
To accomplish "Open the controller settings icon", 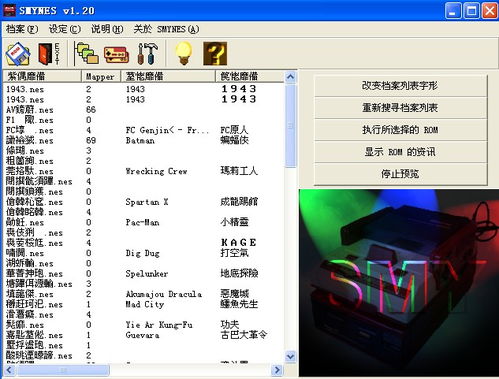I will 116,54.
